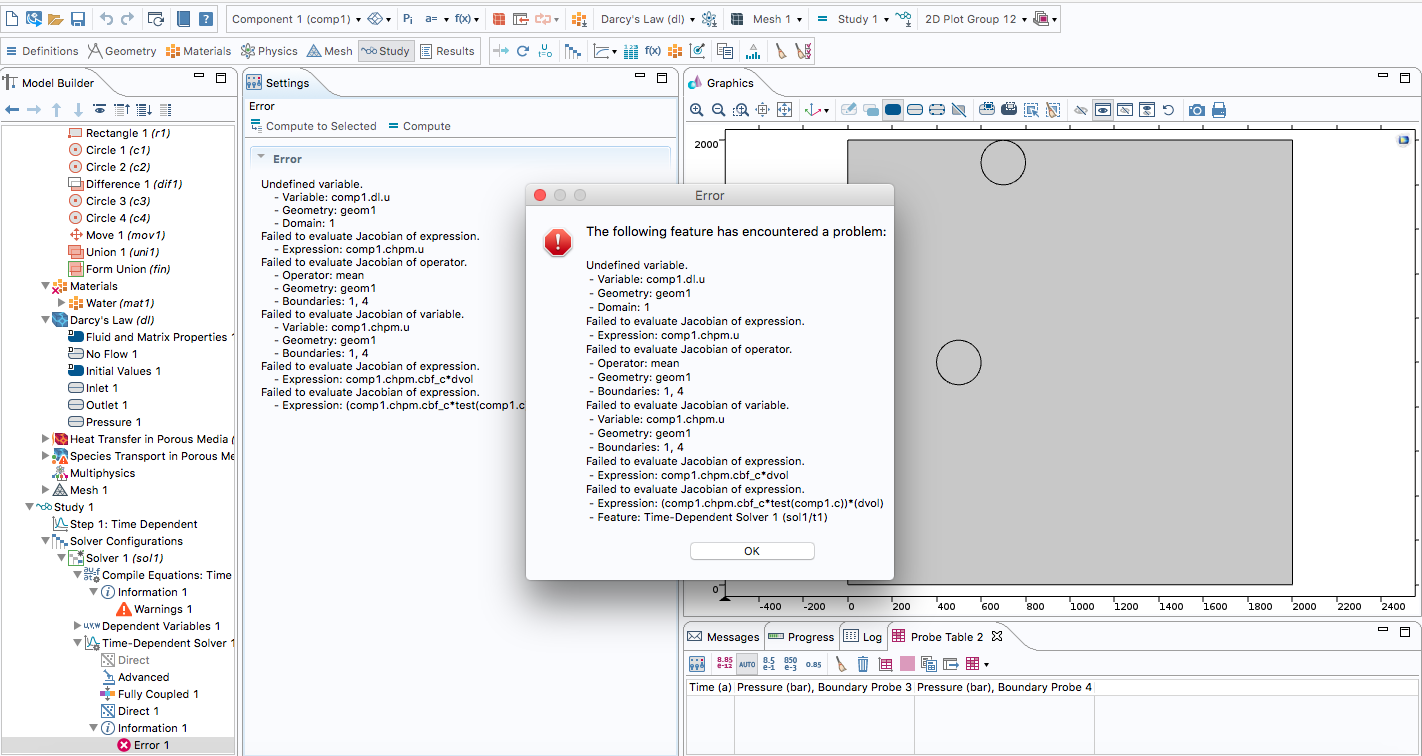Clear the probe table with broom icon
1422x756 pixels.
[x=841, y=664]
